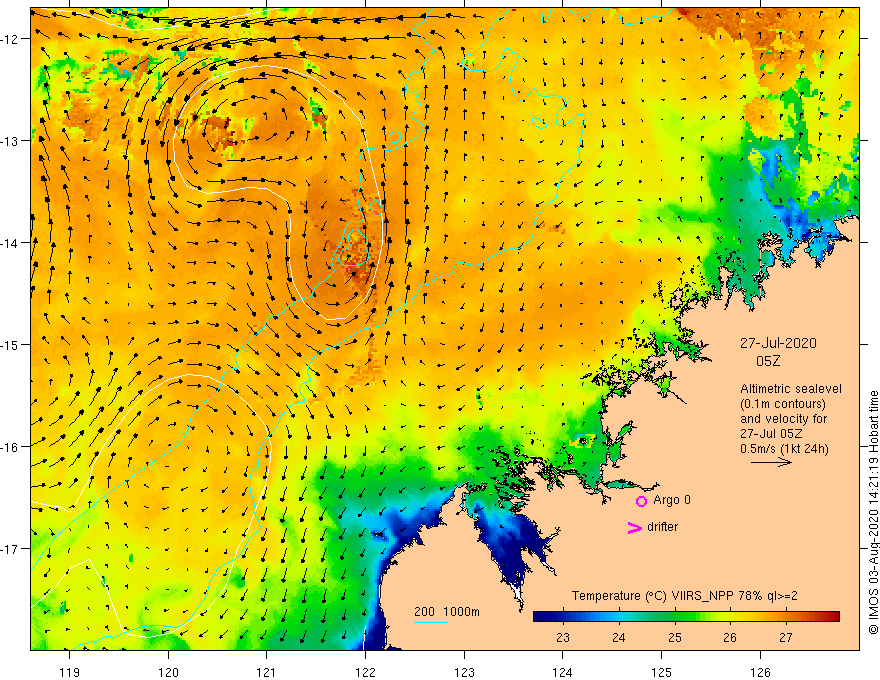
Task: Click the longitude axis label '122'
Action: pos(365,672)
